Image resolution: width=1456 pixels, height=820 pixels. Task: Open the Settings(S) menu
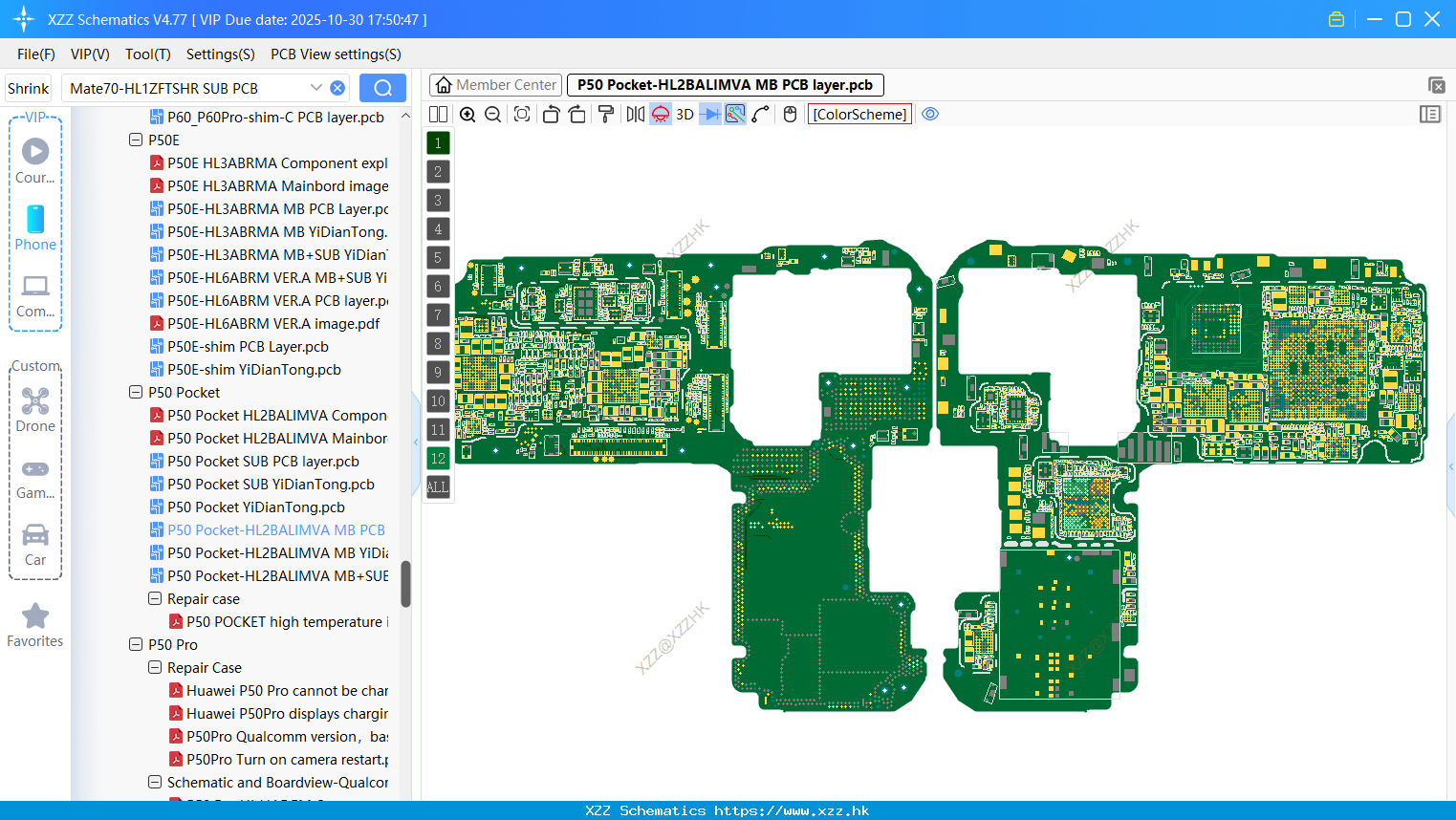221,54
